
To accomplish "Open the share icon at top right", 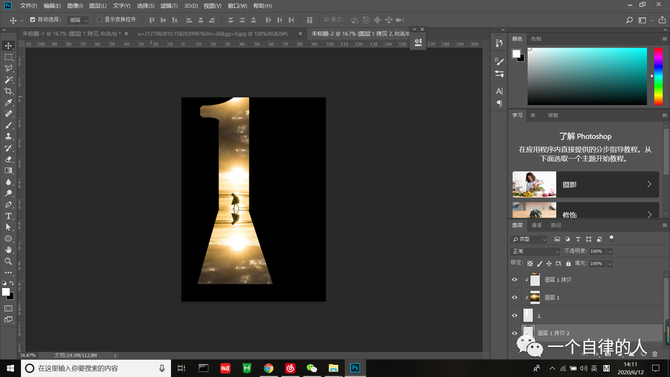I will pyautogui.click(x=662, y=20).
